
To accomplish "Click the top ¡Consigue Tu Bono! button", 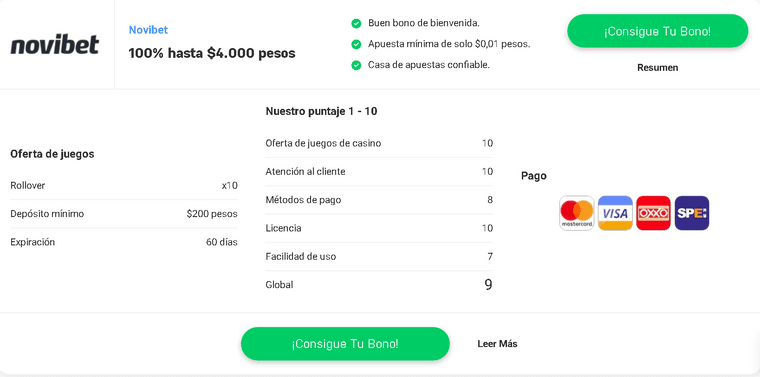I will pos(658,31).
